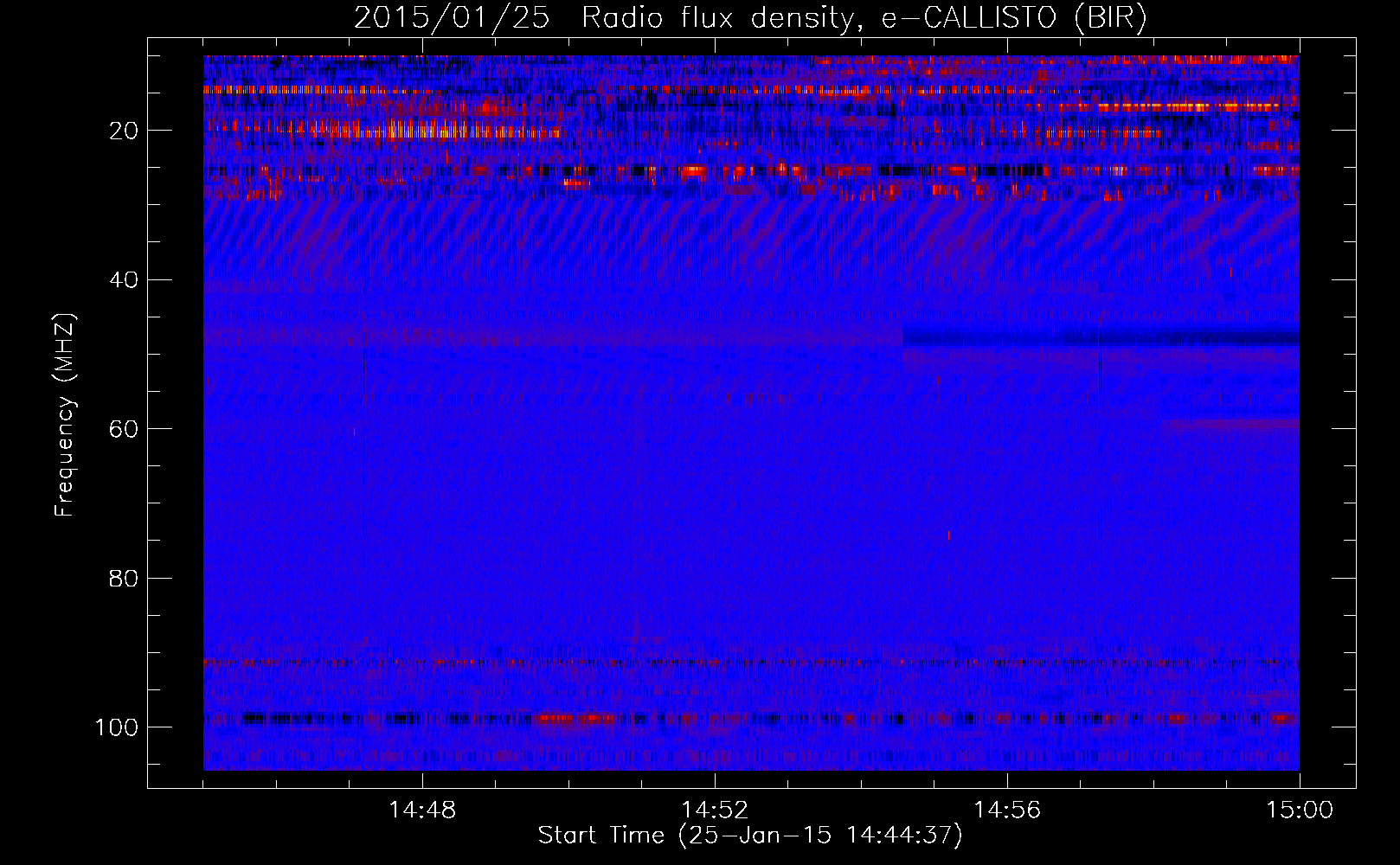Select the 20 frequency tick label
Image resolution: width=1400 pixels, height=865 pixels.
pyautogui.click(x=123, y=131)
